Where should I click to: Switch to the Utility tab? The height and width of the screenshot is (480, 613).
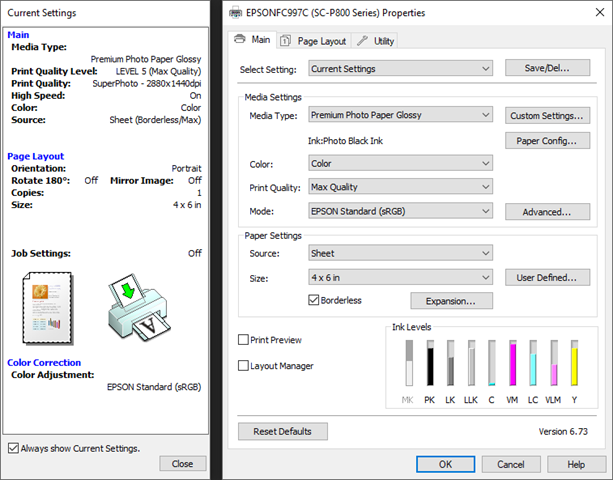point(375,41)
